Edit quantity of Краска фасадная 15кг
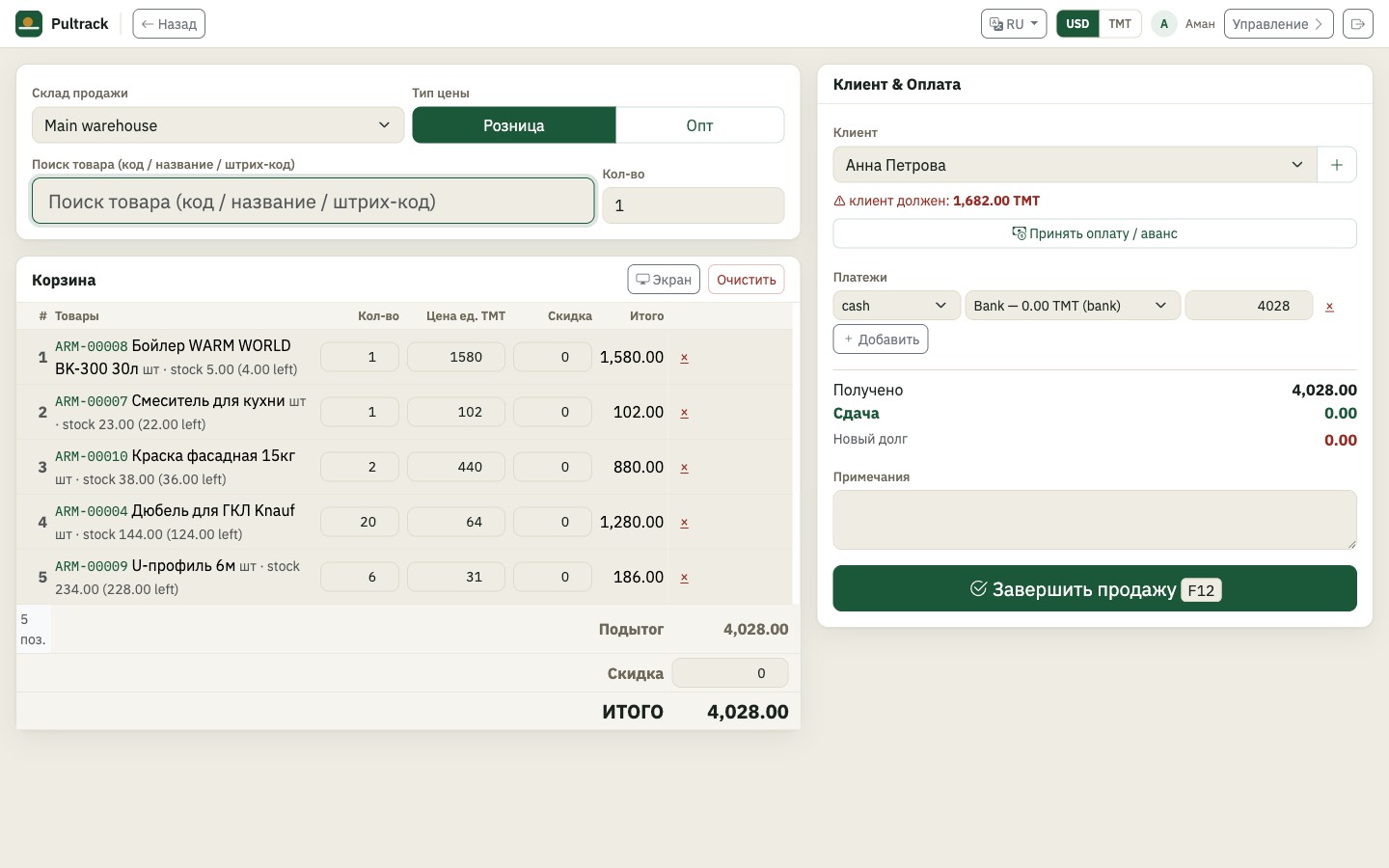The image size is (1389, 868). pos(360,467)
